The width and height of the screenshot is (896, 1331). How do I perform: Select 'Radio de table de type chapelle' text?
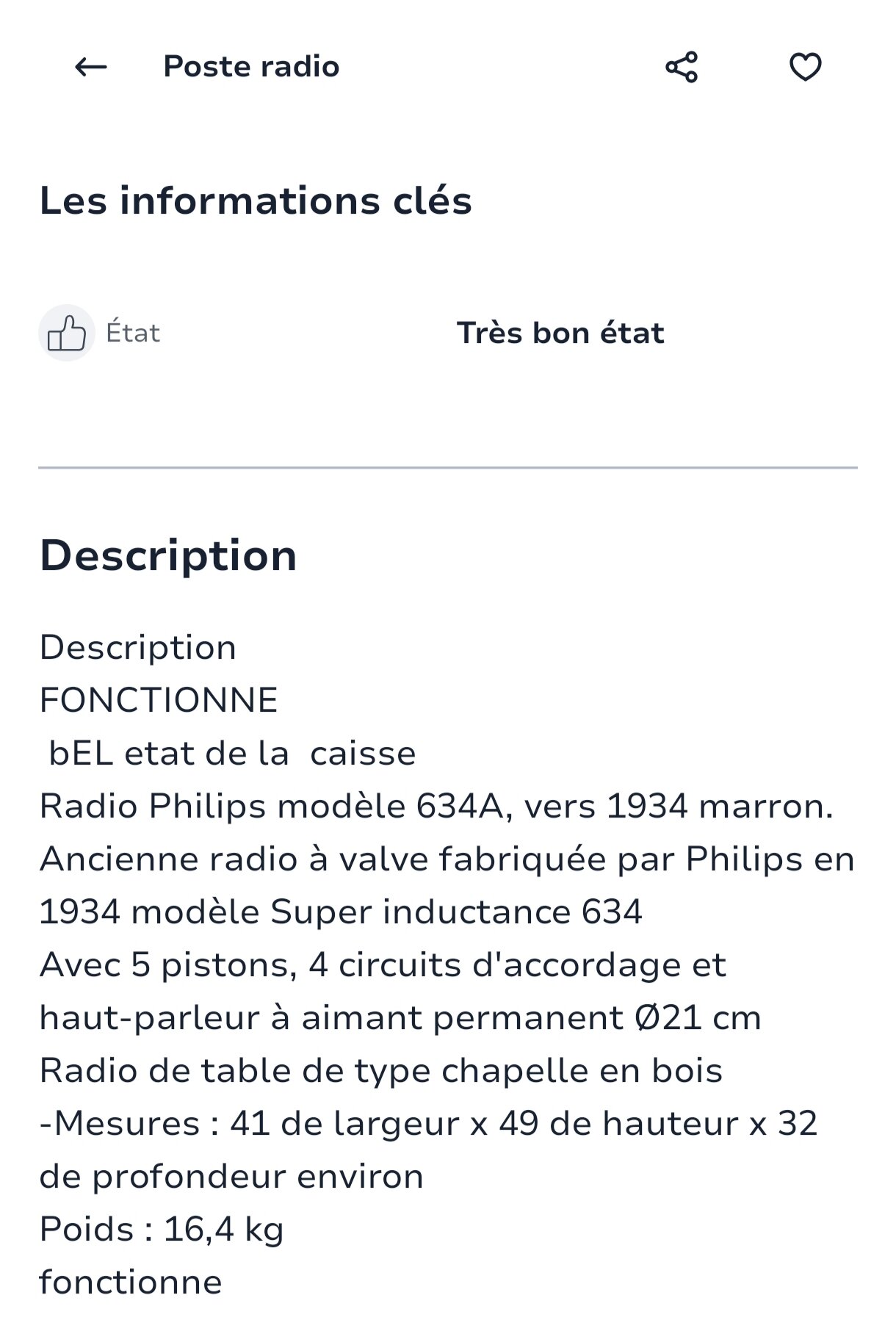click(x=380, y=1071)
